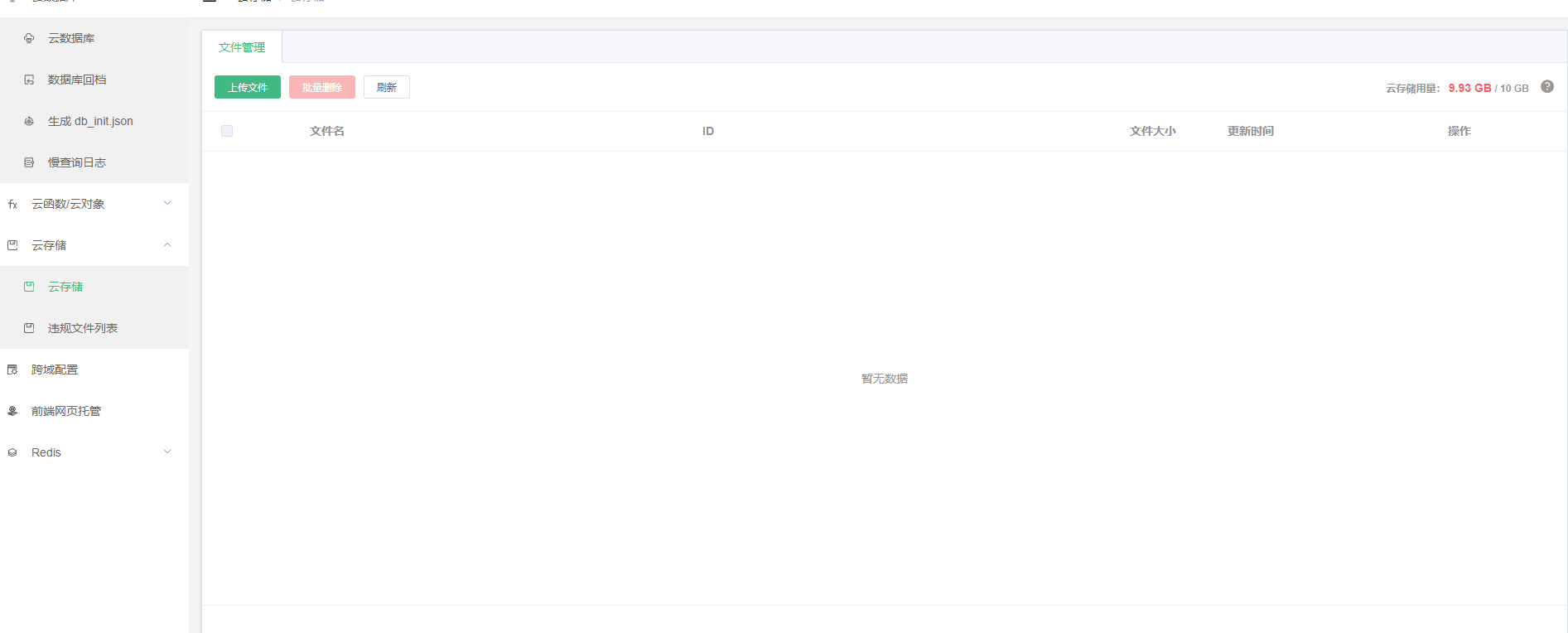Switch to the 文件管理 tab
Screen dimensions: 1568x633
tap(242, 47)
